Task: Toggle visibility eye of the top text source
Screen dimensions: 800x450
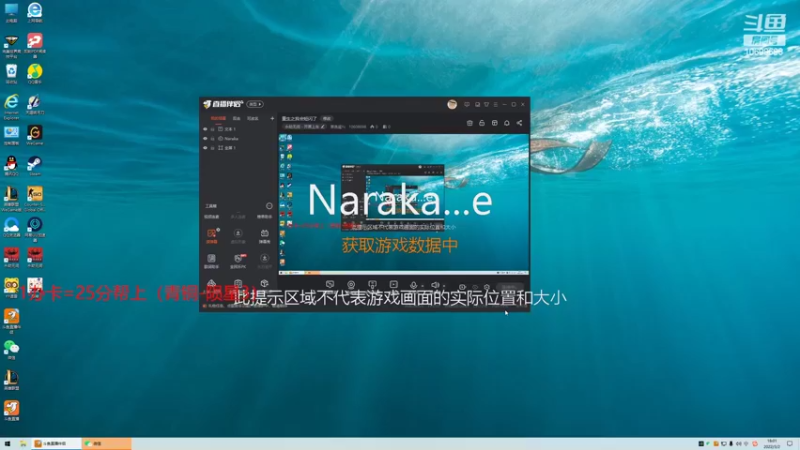Action: click(x=206, y=129)
